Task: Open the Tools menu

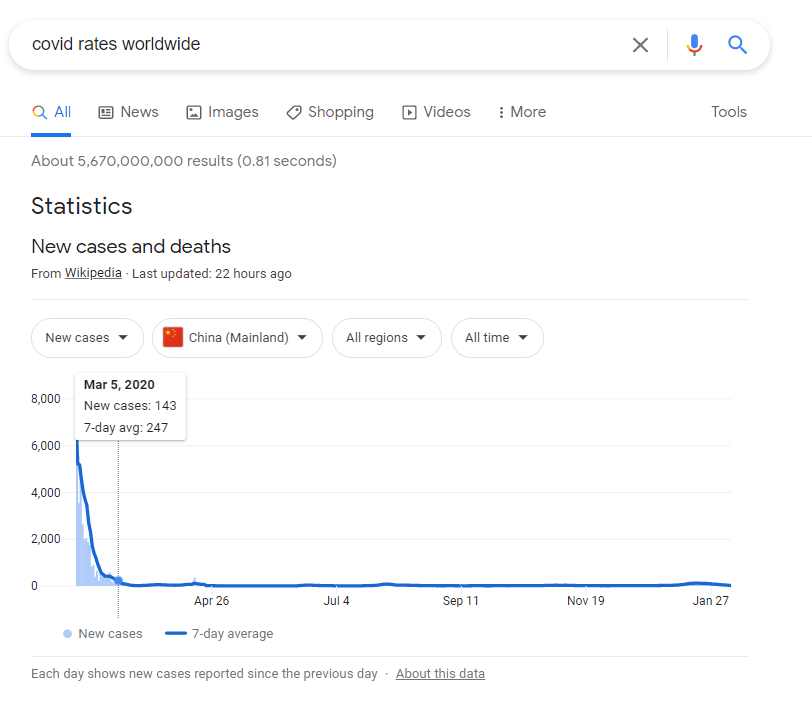Action: [729, 112]
